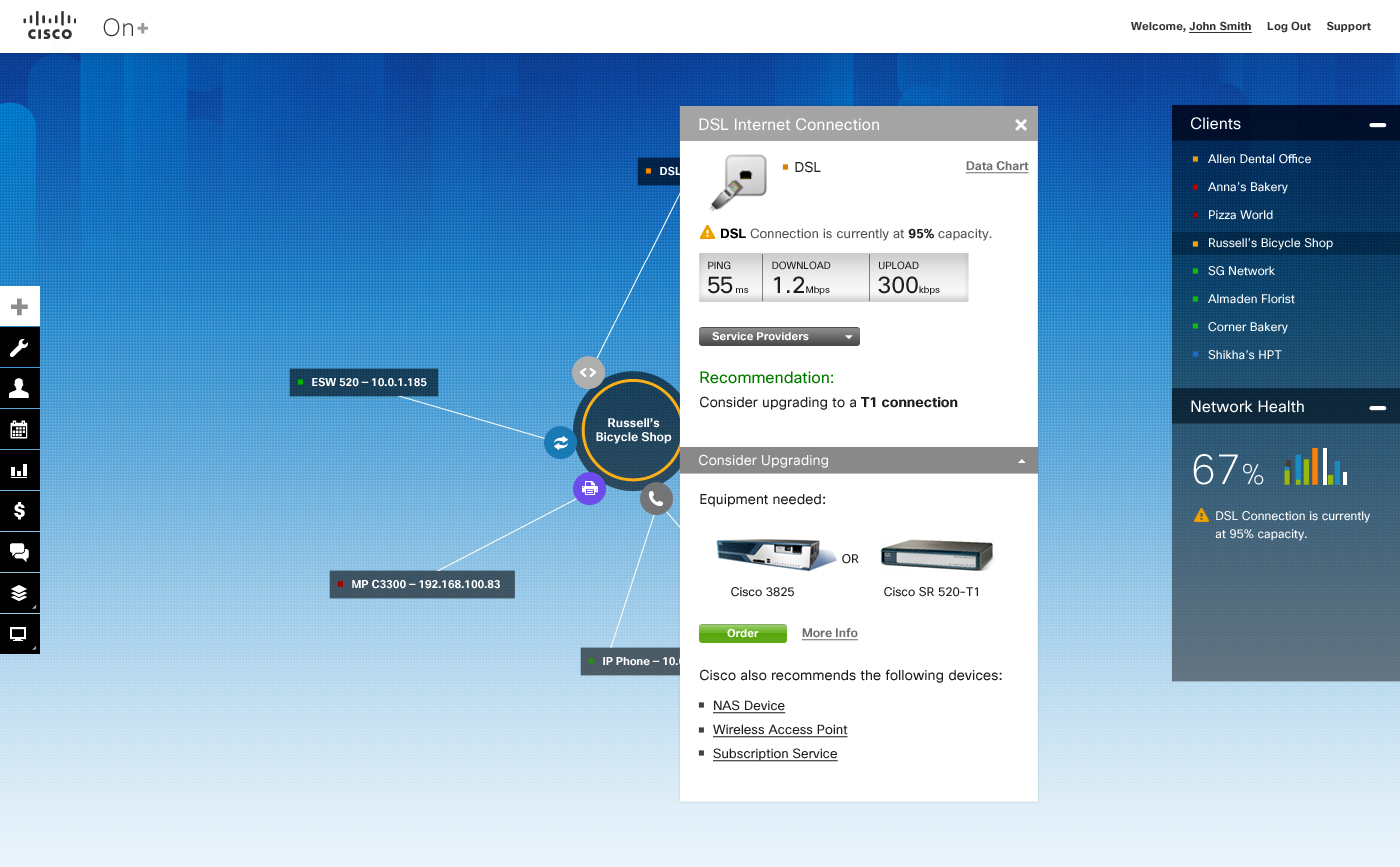1400x867 pixels.
Task: Click the Network Health bar chart graphic
Action: click(1316, 467)
